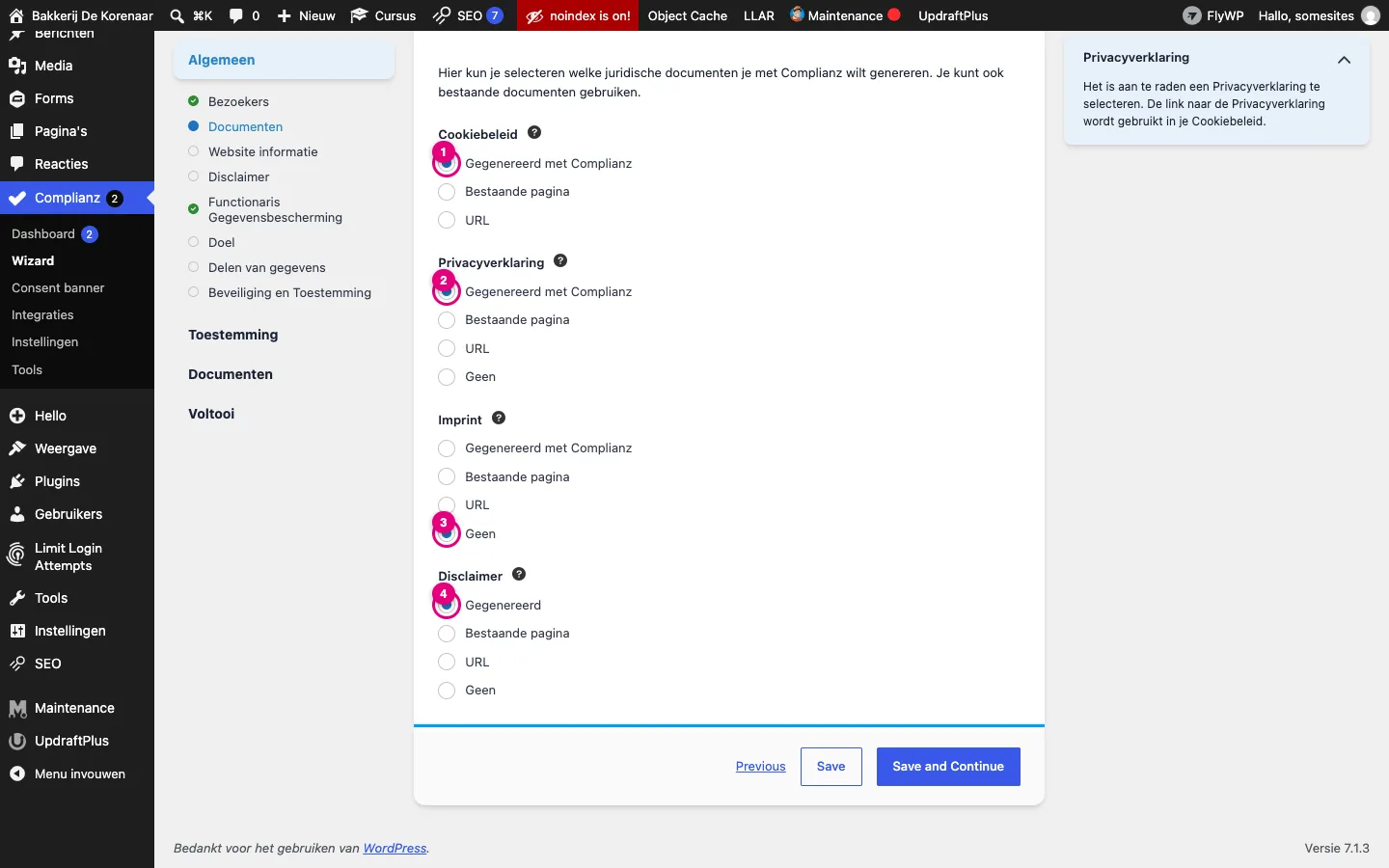The image size is (1389, 868).
Task: Open Integraties submenu item
Action: pyautogui.click(x=42, y=314)
